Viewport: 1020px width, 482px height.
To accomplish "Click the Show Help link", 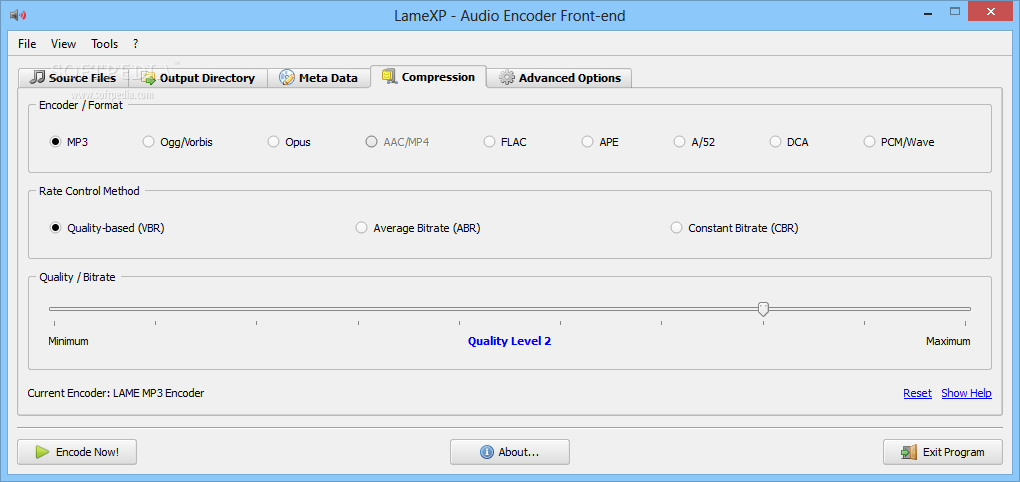I will tap(966, 394).
